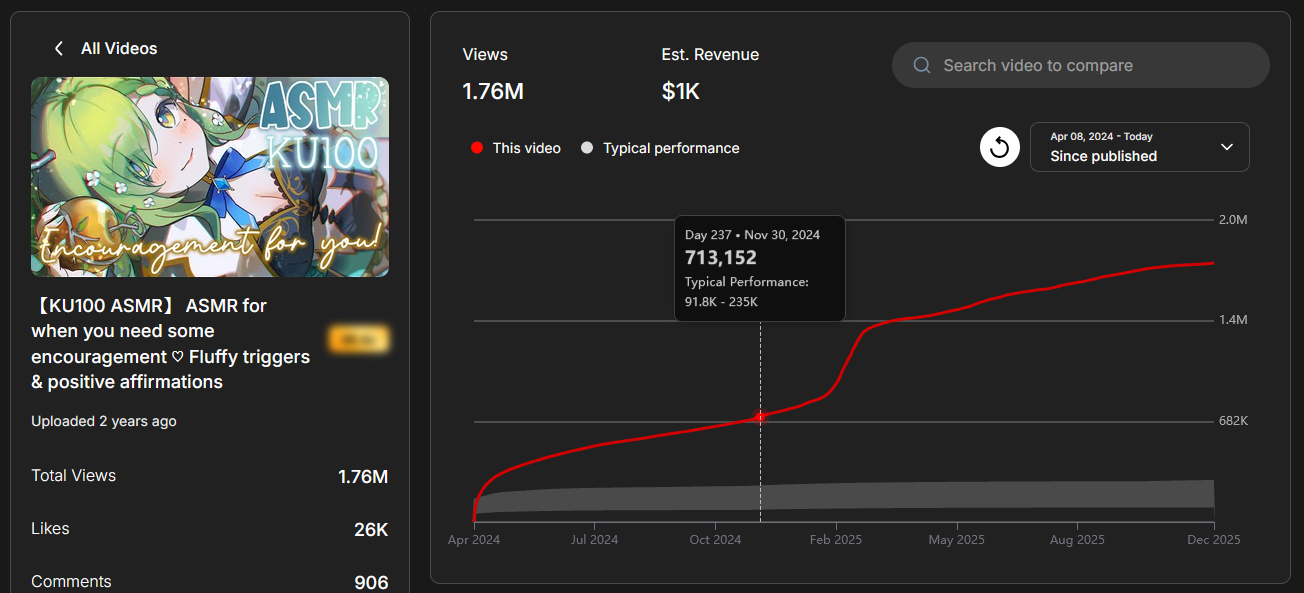Screen dimensions: 1304x593
Task: Click the blurred yellow badge beside title
Action: [x=358, y=340]
